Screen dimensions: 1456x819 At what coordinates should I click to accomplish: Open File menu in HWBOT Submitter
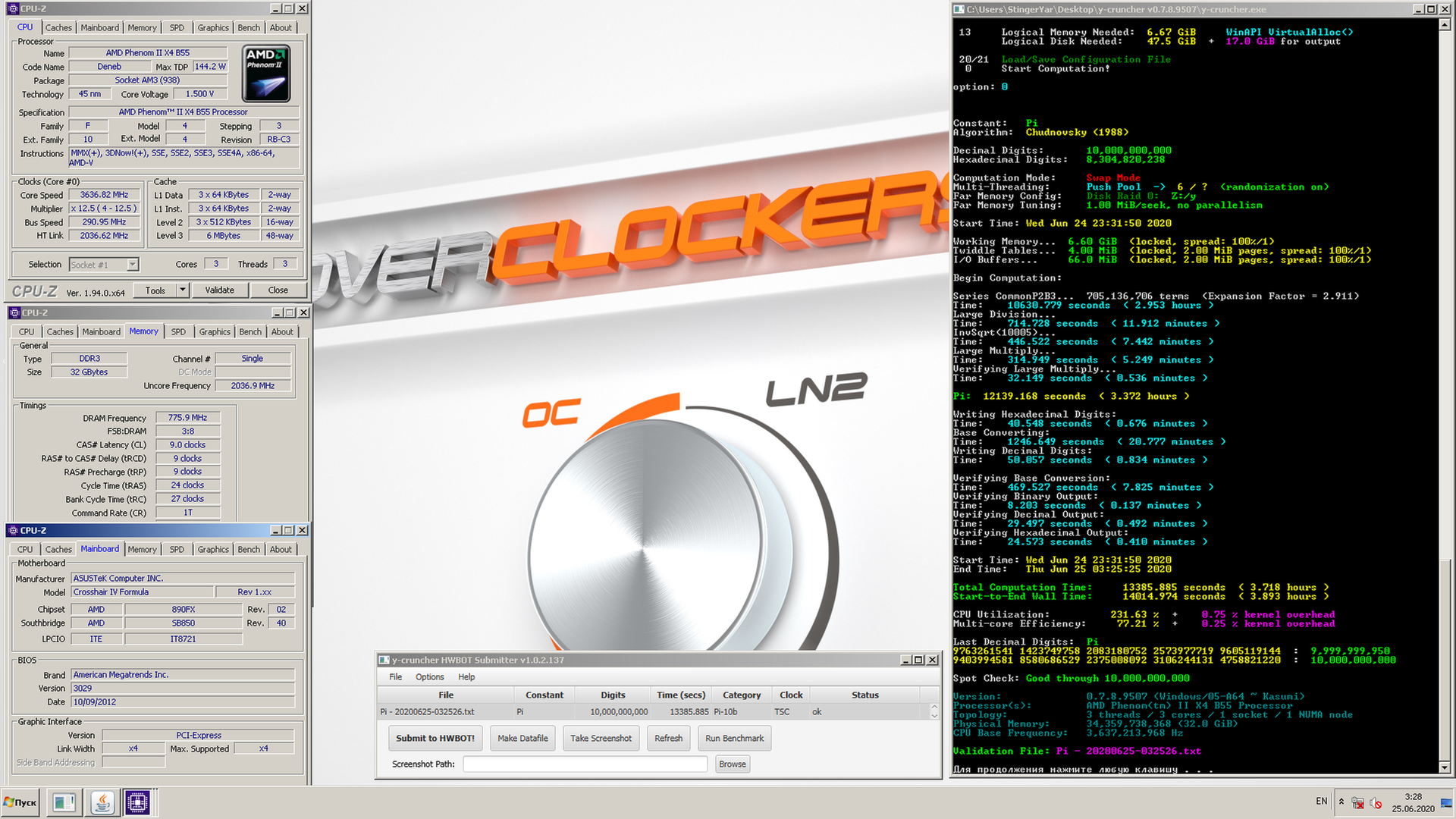(396, 677)
